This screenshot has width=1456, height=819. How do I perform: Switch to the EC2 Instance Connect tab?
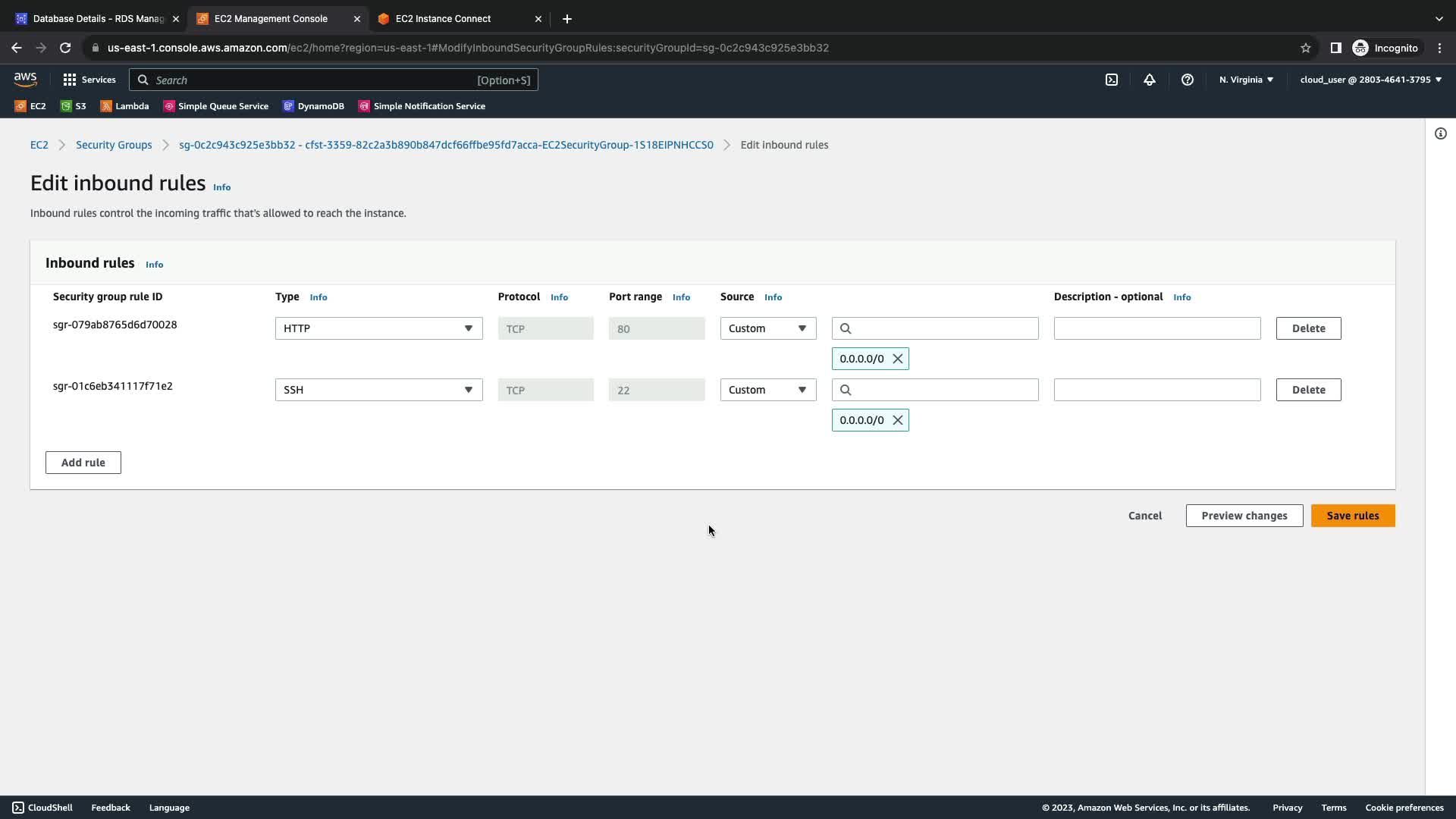[x=443, y=19]
